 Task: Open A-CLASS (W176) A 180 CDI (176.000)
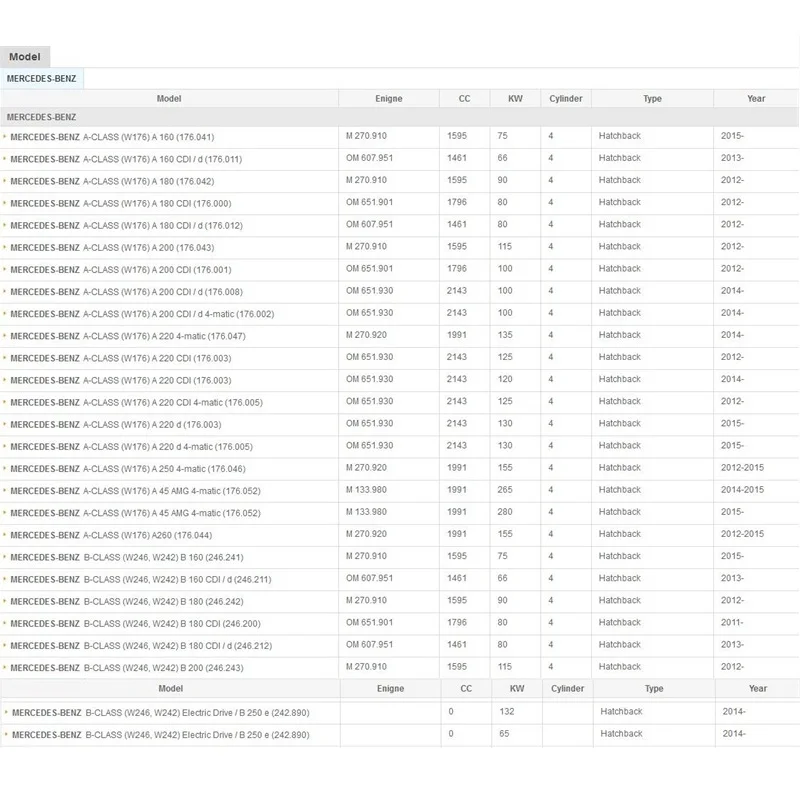click(x=120, y=204)
